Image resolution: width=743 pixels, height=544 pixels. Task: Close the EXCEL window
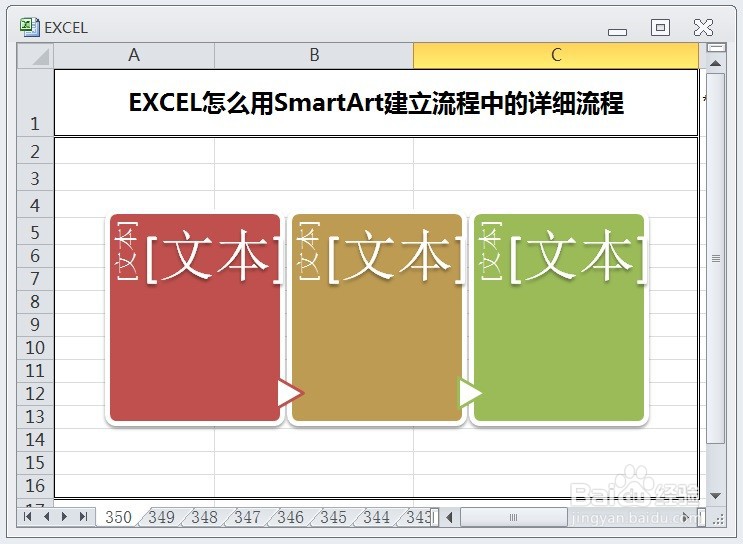tap(703, 27)
